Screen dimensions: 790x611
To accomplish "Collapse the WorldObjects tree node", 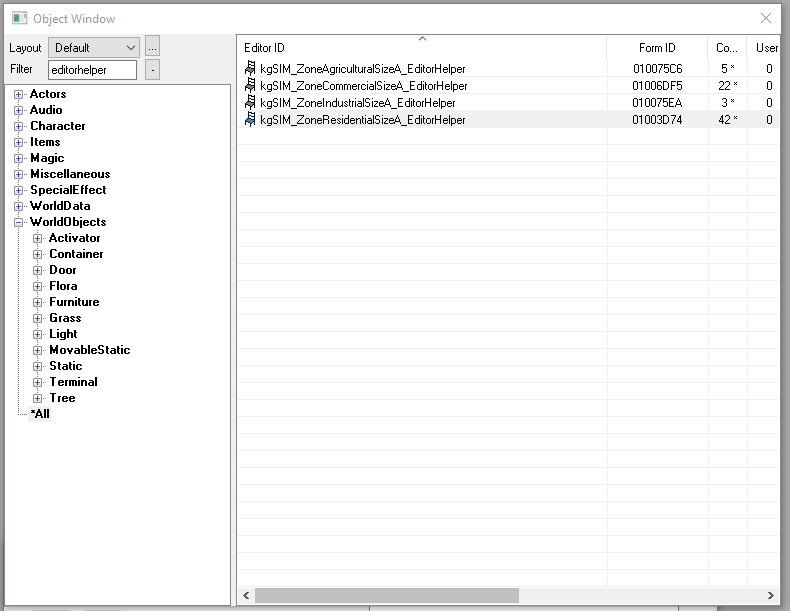I will [x=19, y=223].
